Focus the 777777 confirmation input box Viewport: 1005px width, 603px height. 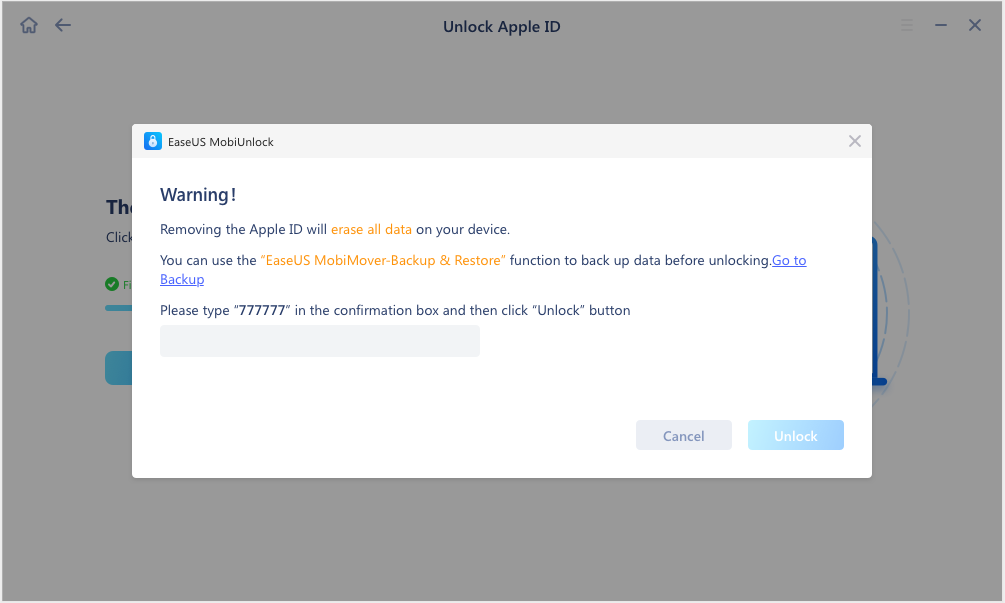[320, 341]
